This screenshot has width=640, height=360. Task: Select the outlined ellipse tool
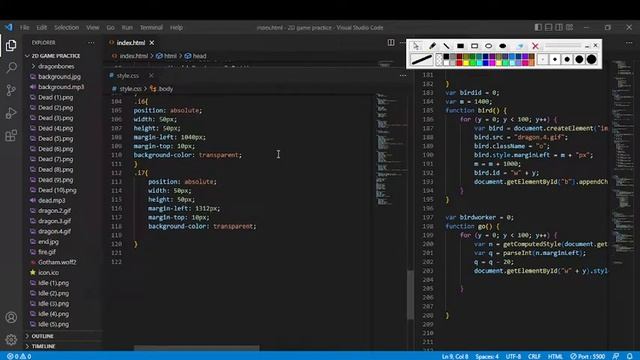click(488, 46)
